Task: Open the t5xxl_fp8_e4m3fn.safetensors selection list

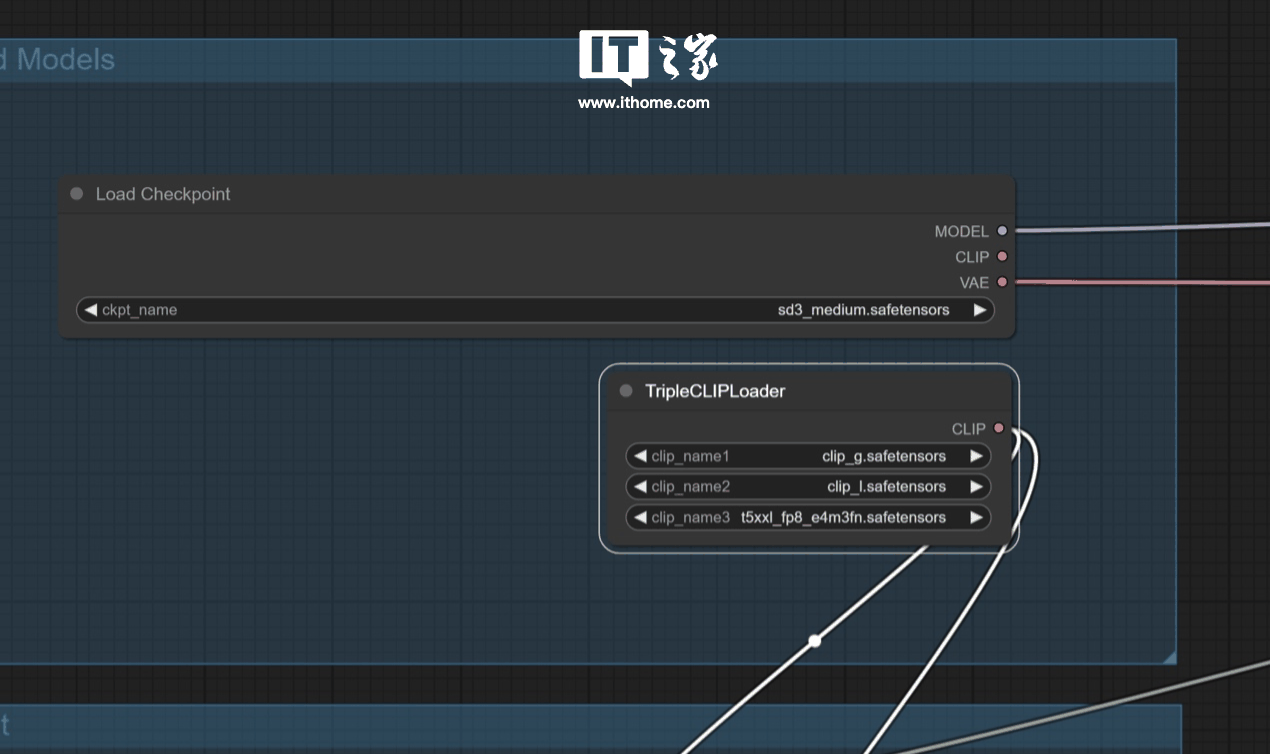Action: pyautogui.click(x=842, y=518)
